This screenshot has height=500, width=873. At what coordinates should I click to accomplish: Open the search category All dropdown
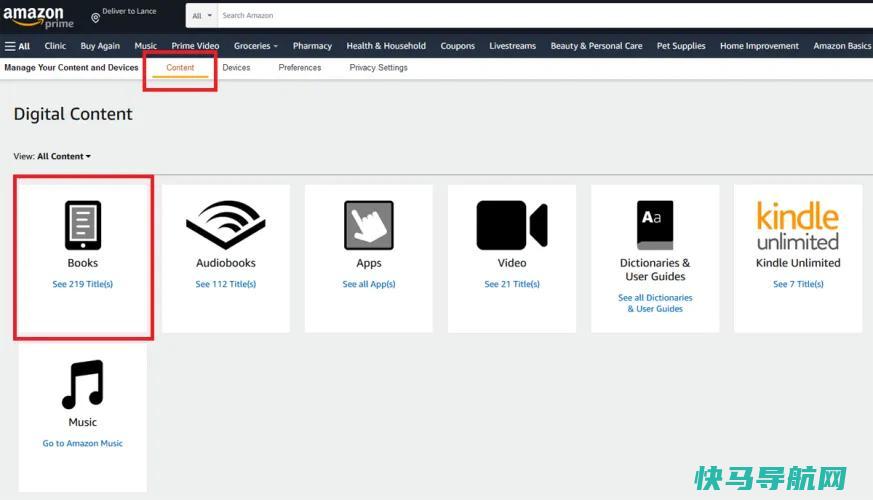(202, 16)
